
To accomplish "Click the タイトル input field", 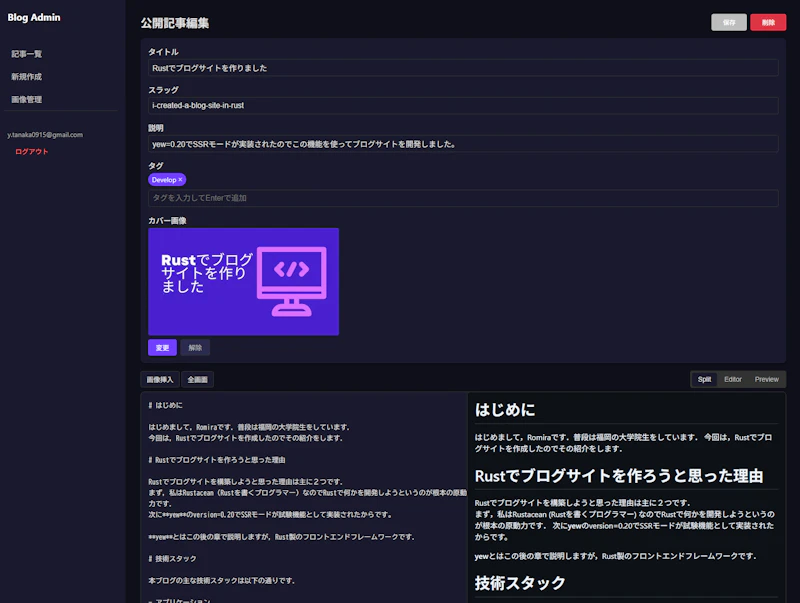I will coord(463,68).
